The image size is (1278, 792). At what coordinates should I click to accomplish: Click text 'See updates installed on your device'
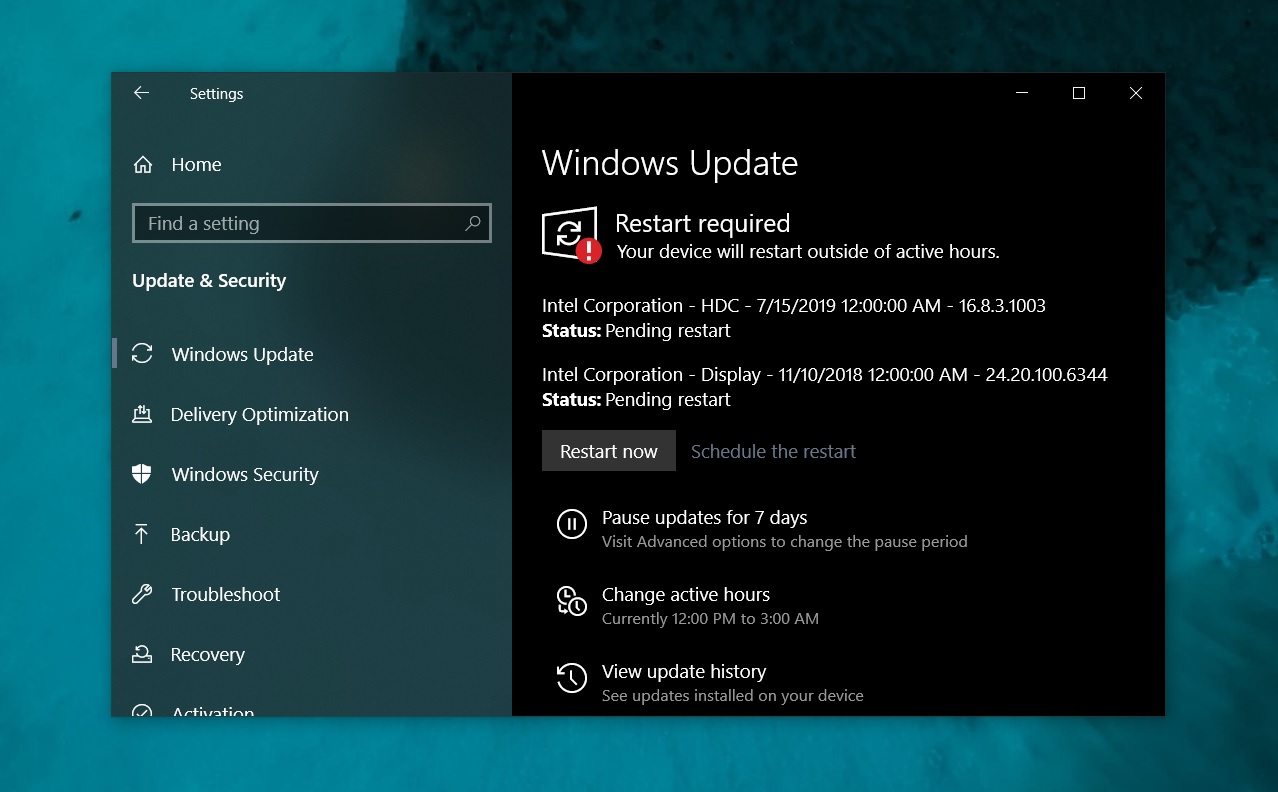point(733,696)
